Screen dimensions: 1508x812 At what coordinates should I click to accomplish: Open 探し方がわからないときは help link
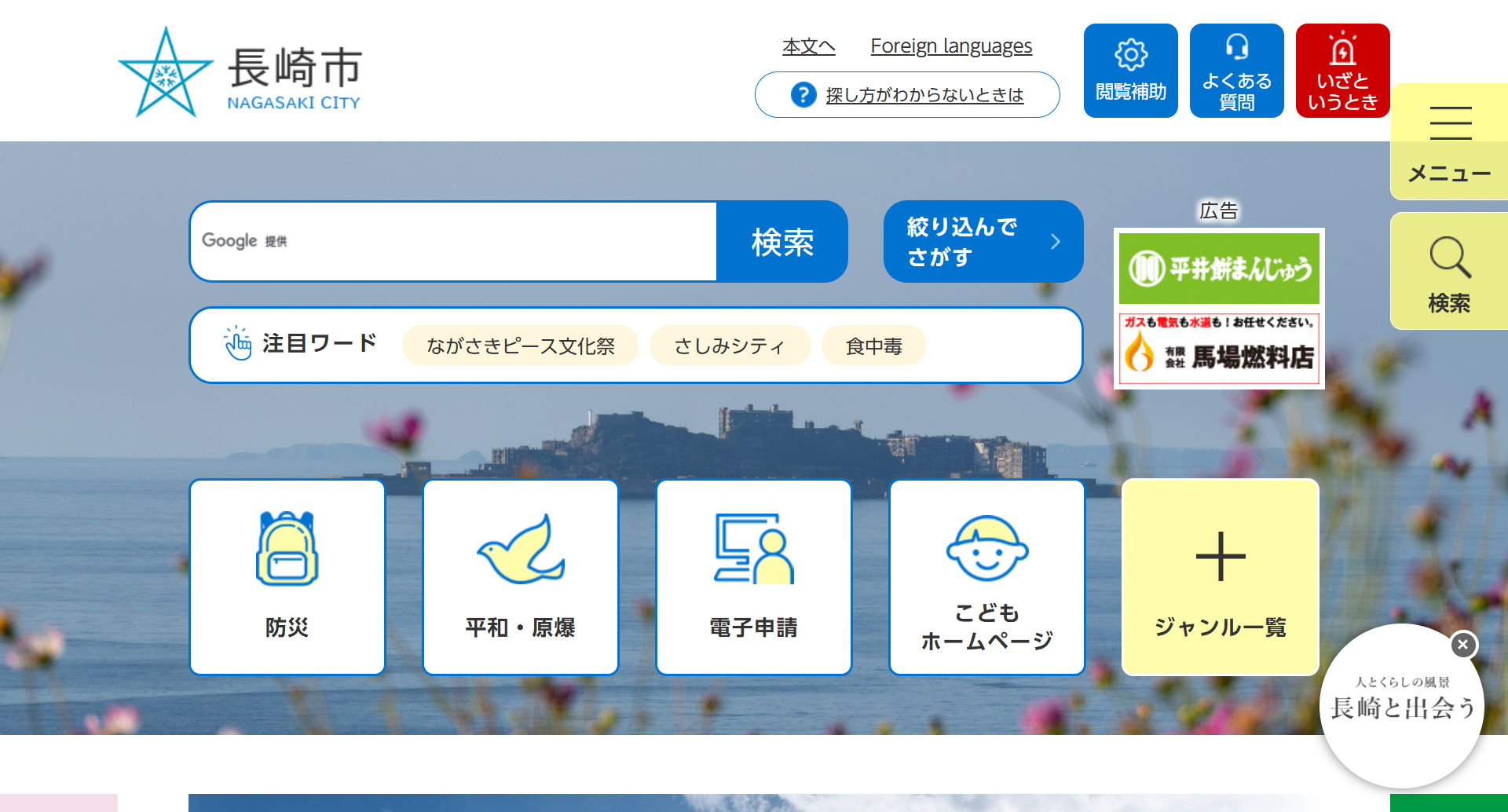point(924,95)
